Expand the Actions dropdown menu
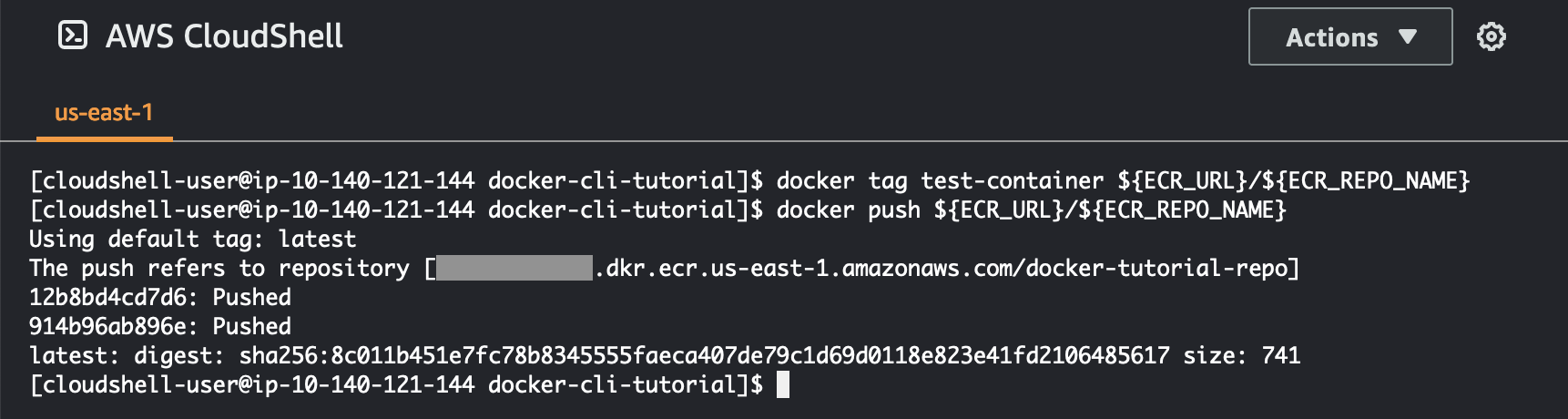1568x419 pixels. (1349, 37)
